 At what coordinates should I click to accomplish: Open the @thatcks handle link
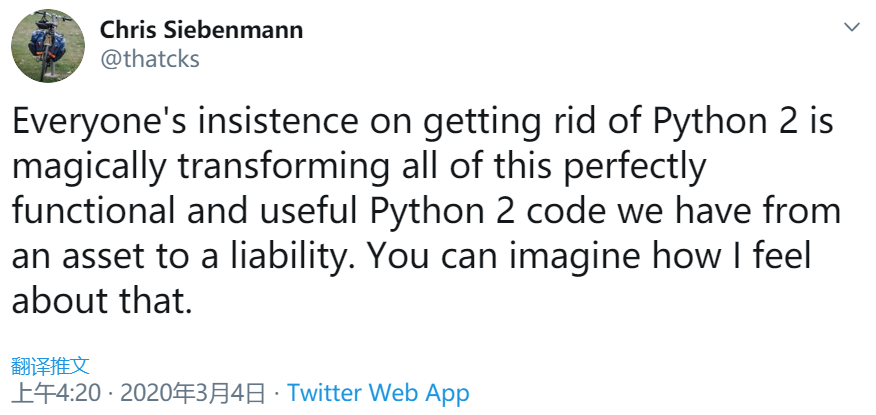coord(150,59)
